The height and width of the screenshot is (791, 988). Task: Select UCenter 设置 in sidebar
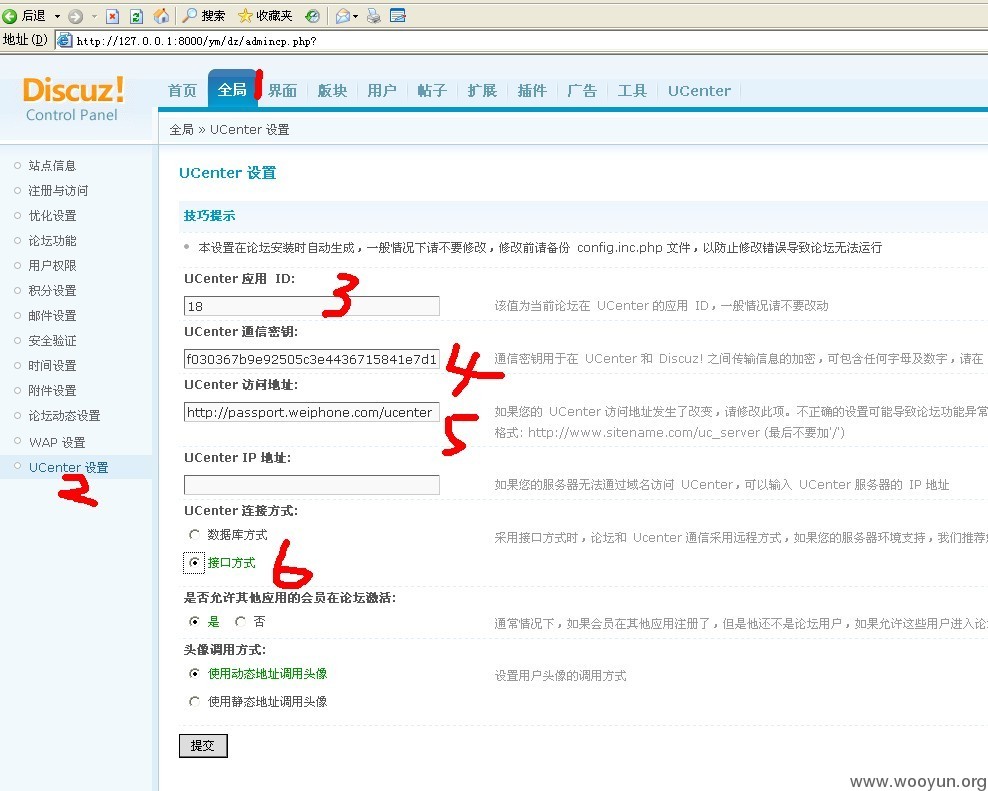tap(69, 468)
